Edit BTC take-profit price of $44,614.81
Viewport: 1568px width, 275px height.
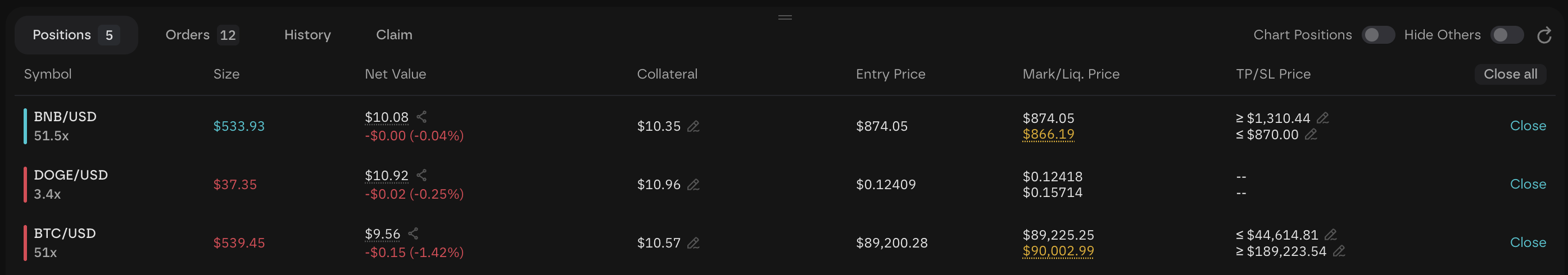1331,235
